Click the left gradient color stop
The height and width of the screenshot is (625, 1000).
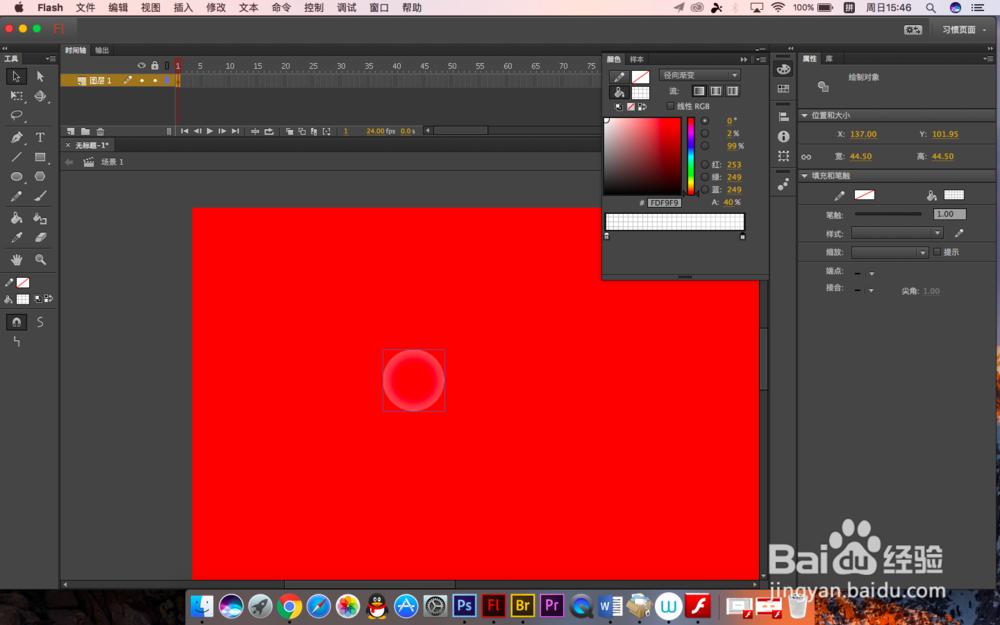tap(607, 236)
